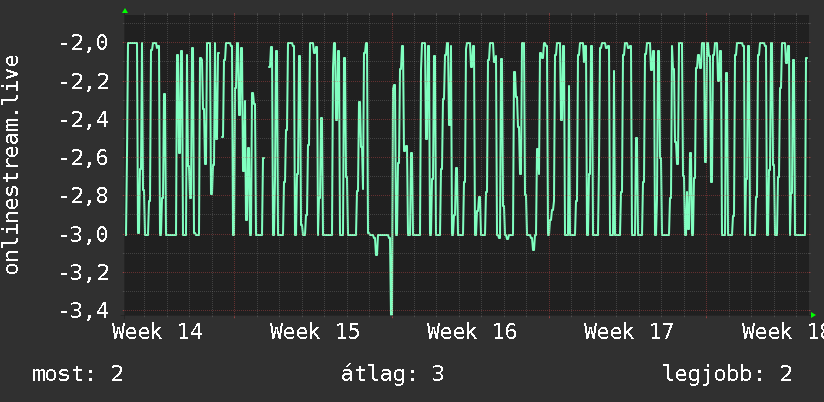Click the -2,2 y-axis value

[x=83, y=81]
